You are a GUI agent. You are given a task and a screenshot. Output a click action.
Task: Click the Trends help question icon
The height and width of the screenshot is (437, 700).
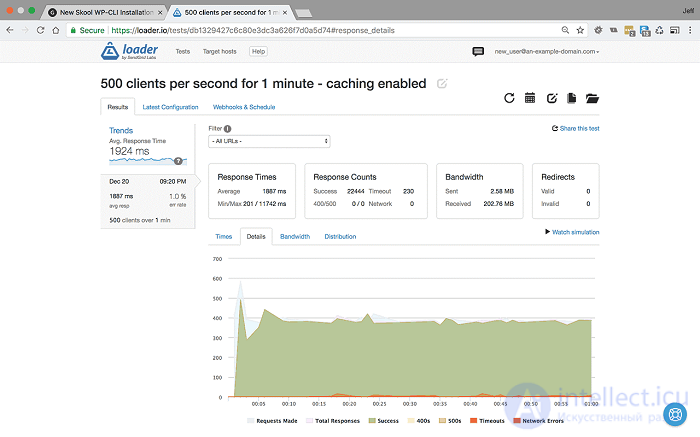pos(178,161)
